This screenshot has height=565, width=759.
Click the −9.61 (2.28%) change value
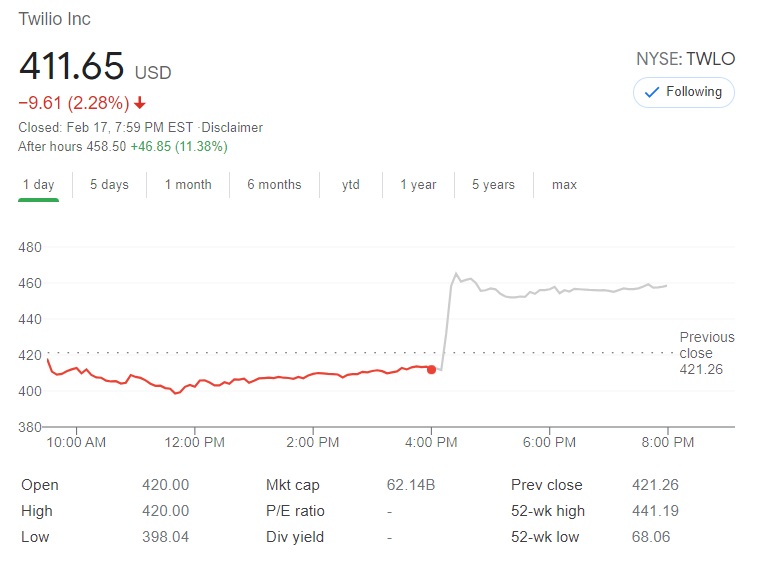click(x=74, y=103)
